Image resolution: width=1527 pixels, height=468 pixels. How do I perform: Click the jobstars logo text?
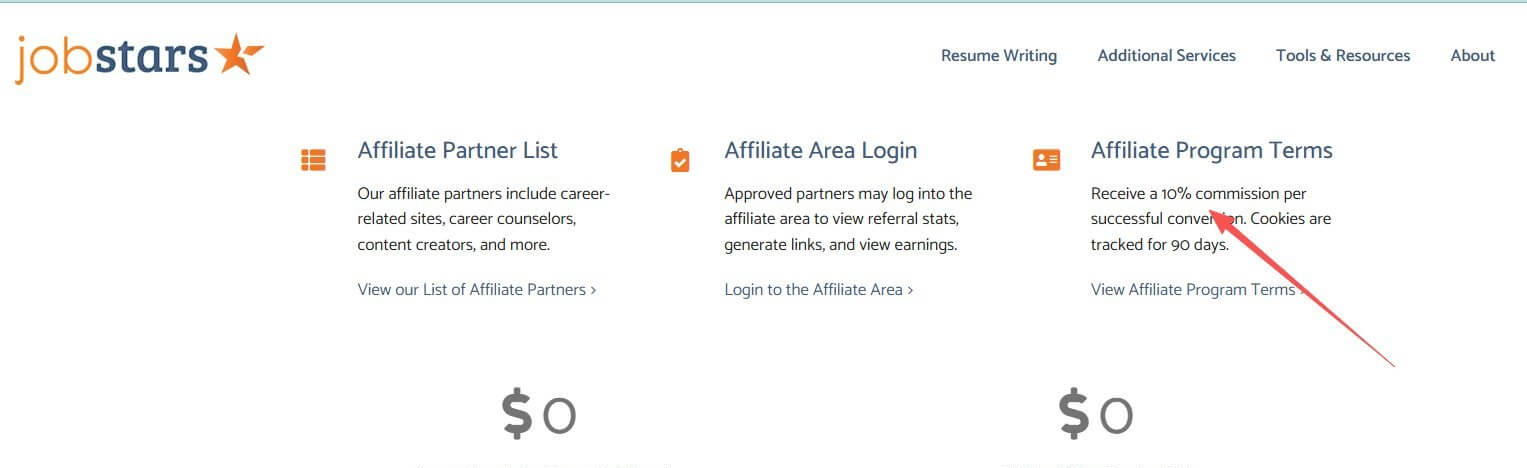(112, 57)
